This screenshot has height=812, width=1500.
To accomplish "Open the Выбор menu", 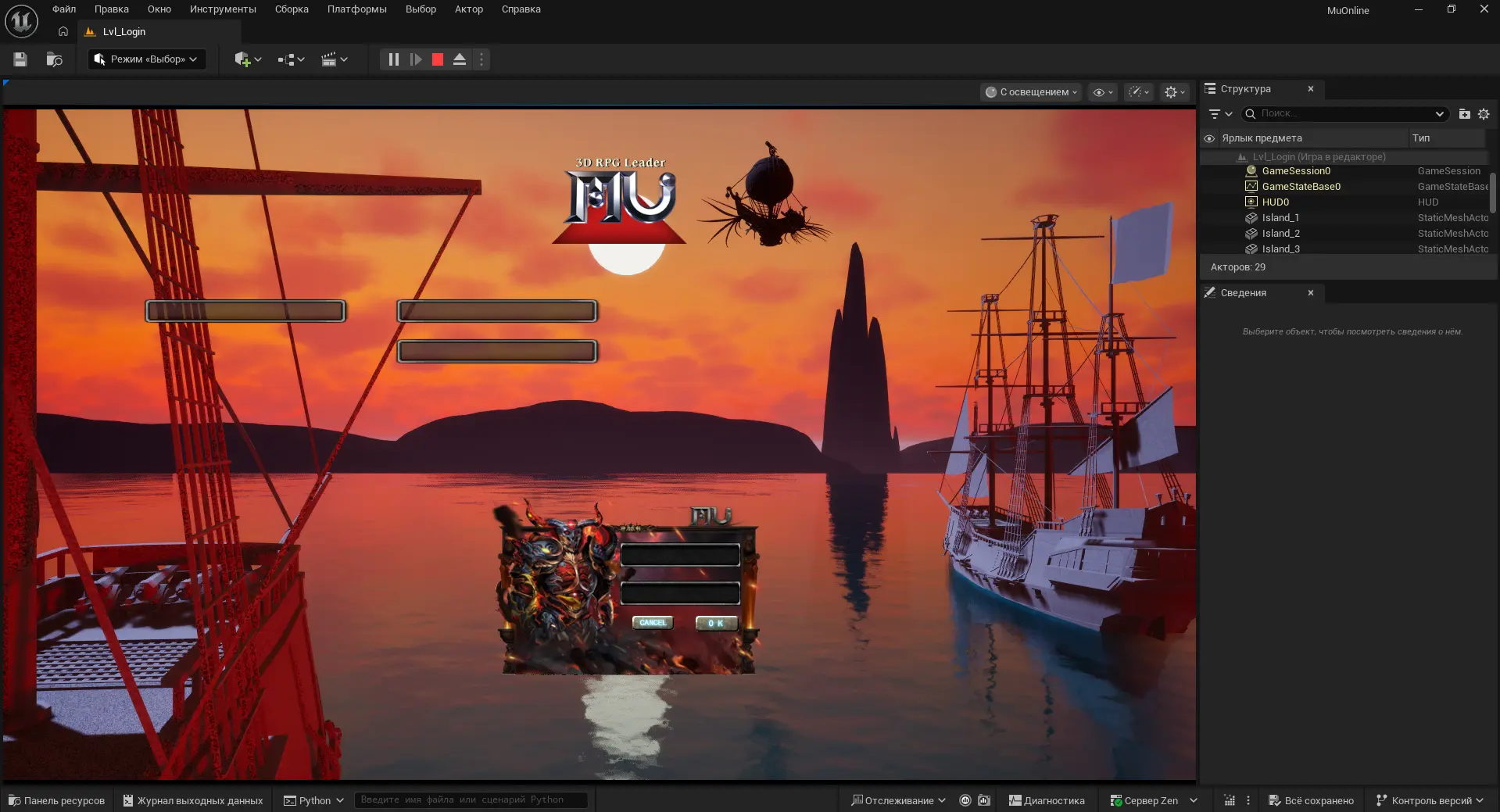I will pos(421,9).
